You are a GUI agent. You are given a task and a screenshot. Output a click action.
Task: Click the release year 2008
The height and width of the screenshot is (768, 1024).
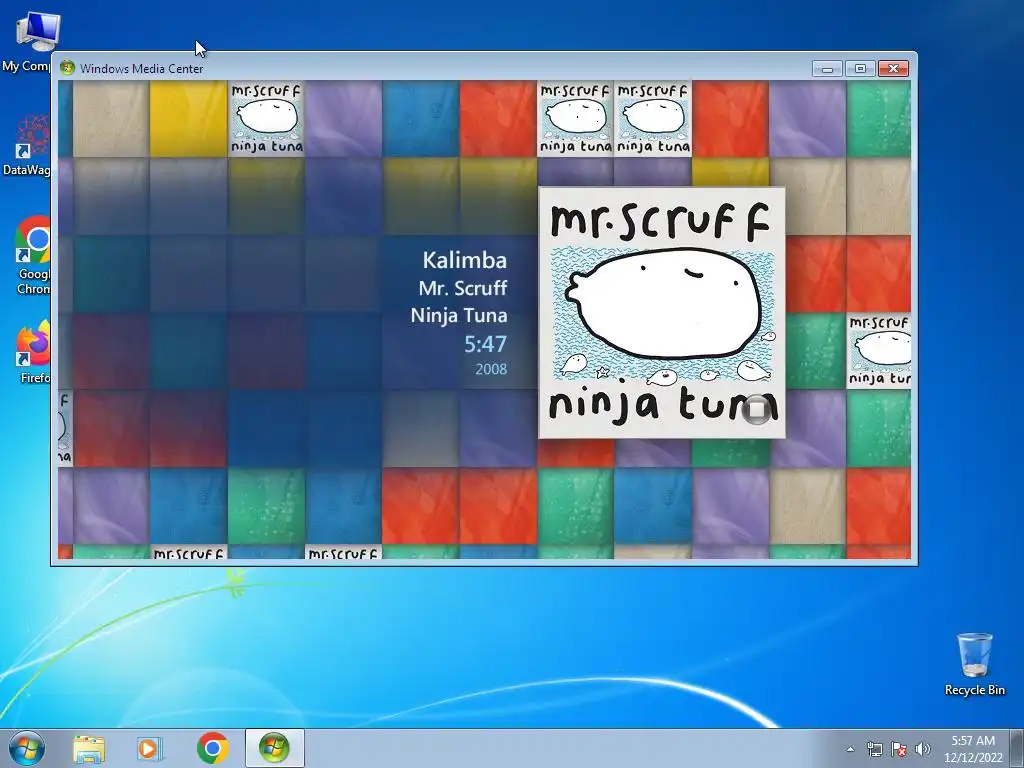(x=491, y=369)
